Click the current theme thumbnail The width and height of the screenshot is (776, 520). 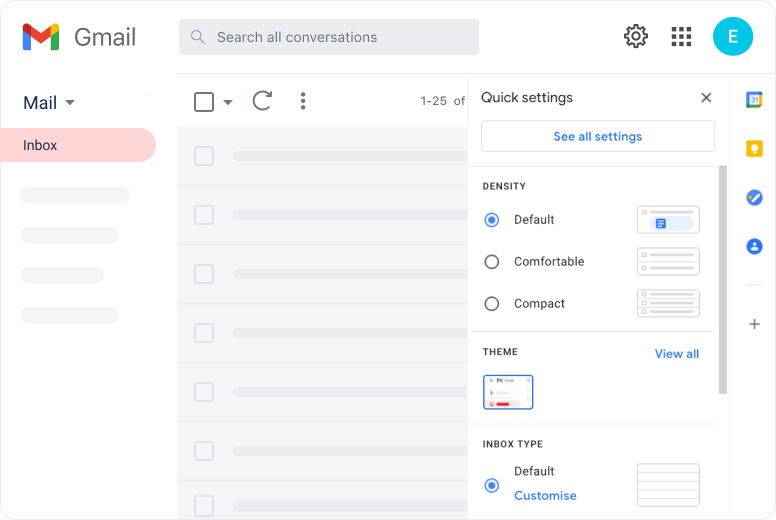click(508, 392)
